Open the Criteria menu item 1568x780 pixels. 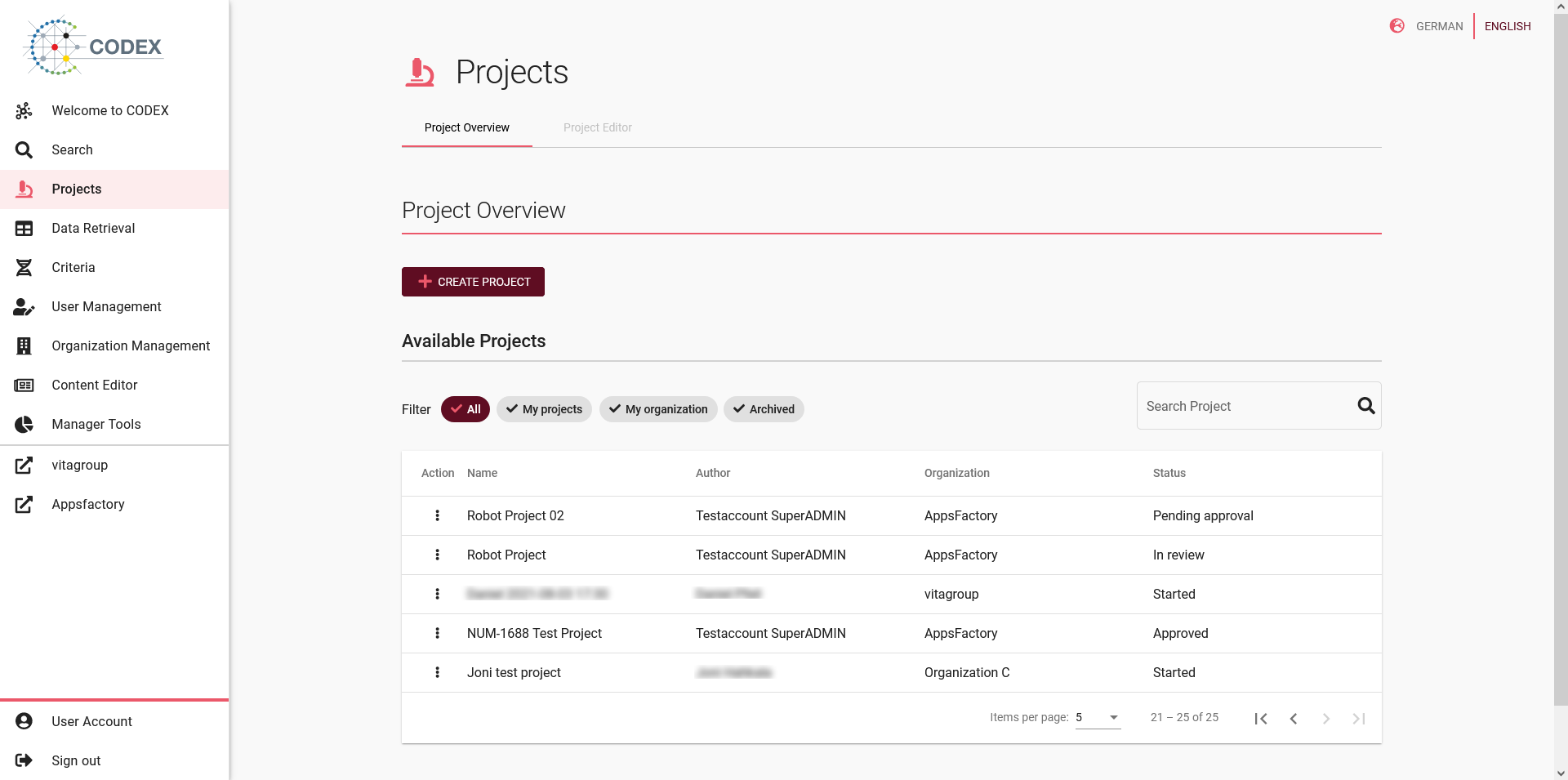[x=114, y=267]
